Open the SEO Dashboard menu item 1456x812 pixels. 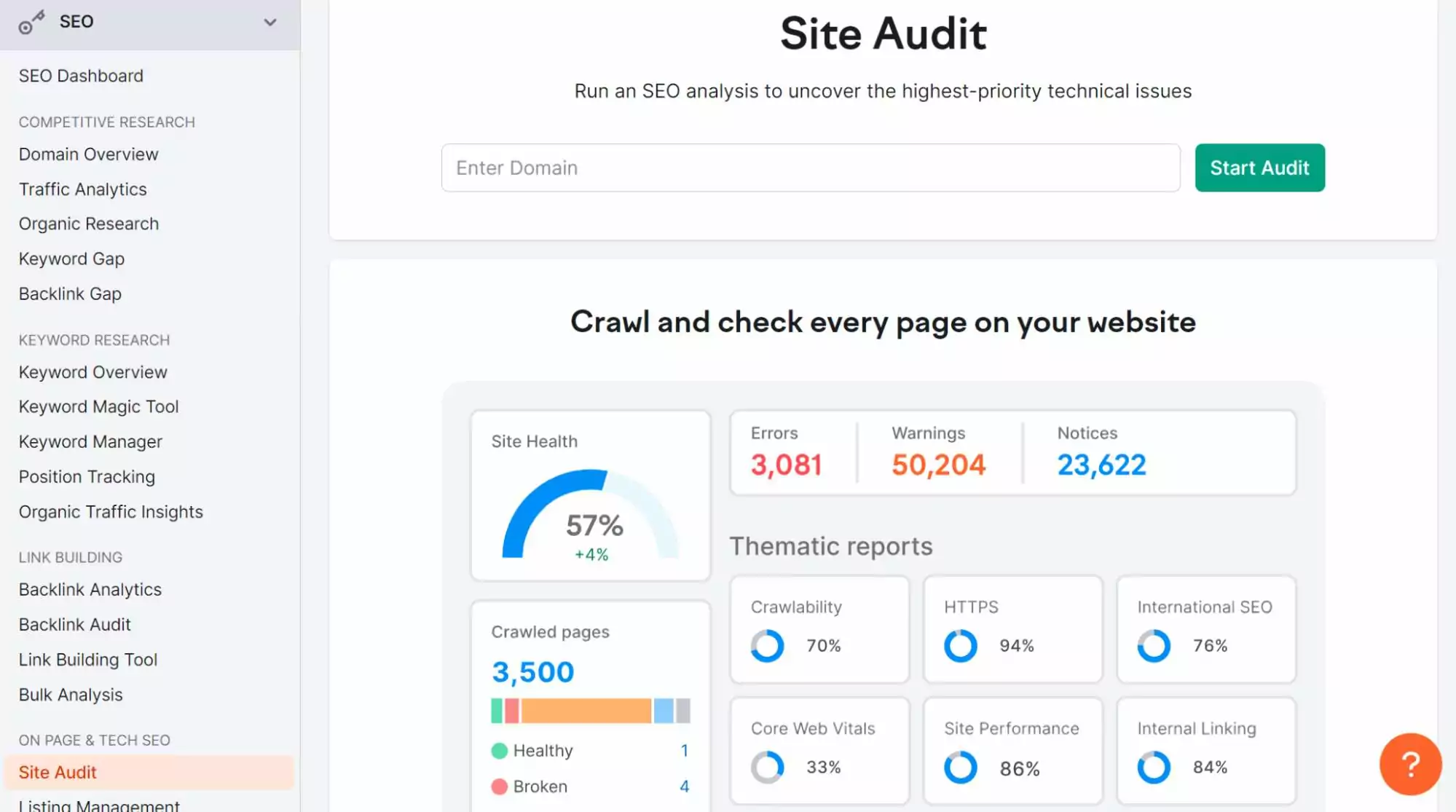point(81,75)
